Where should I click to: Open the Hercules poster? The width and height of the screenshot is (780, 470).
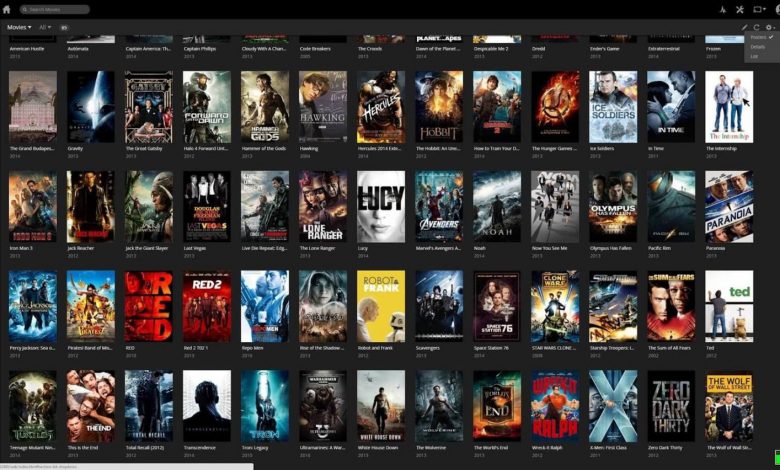[x=381, y=106]
